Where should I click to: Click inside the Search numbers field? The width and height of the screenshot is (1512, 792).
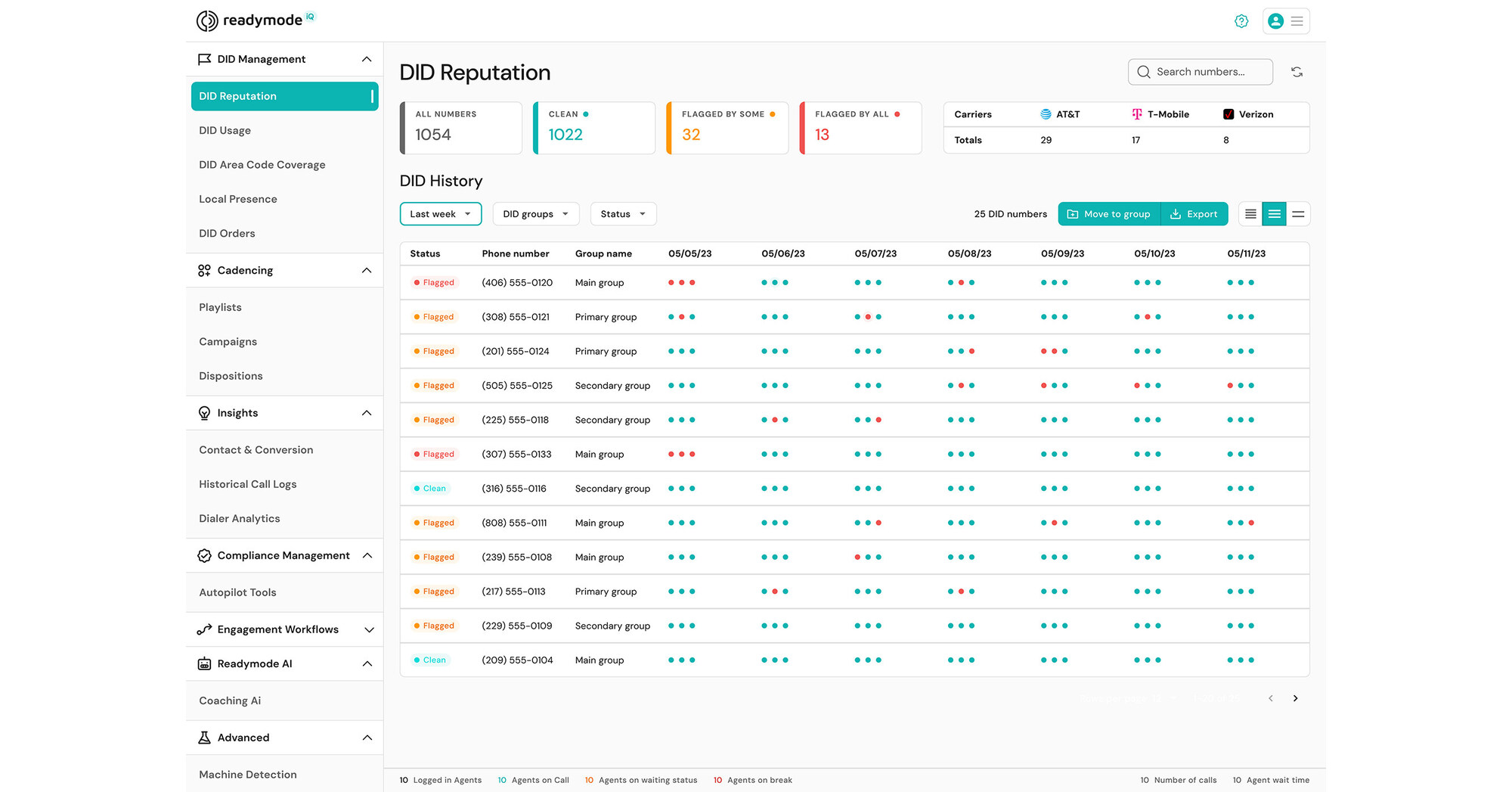pos(1202,71)
